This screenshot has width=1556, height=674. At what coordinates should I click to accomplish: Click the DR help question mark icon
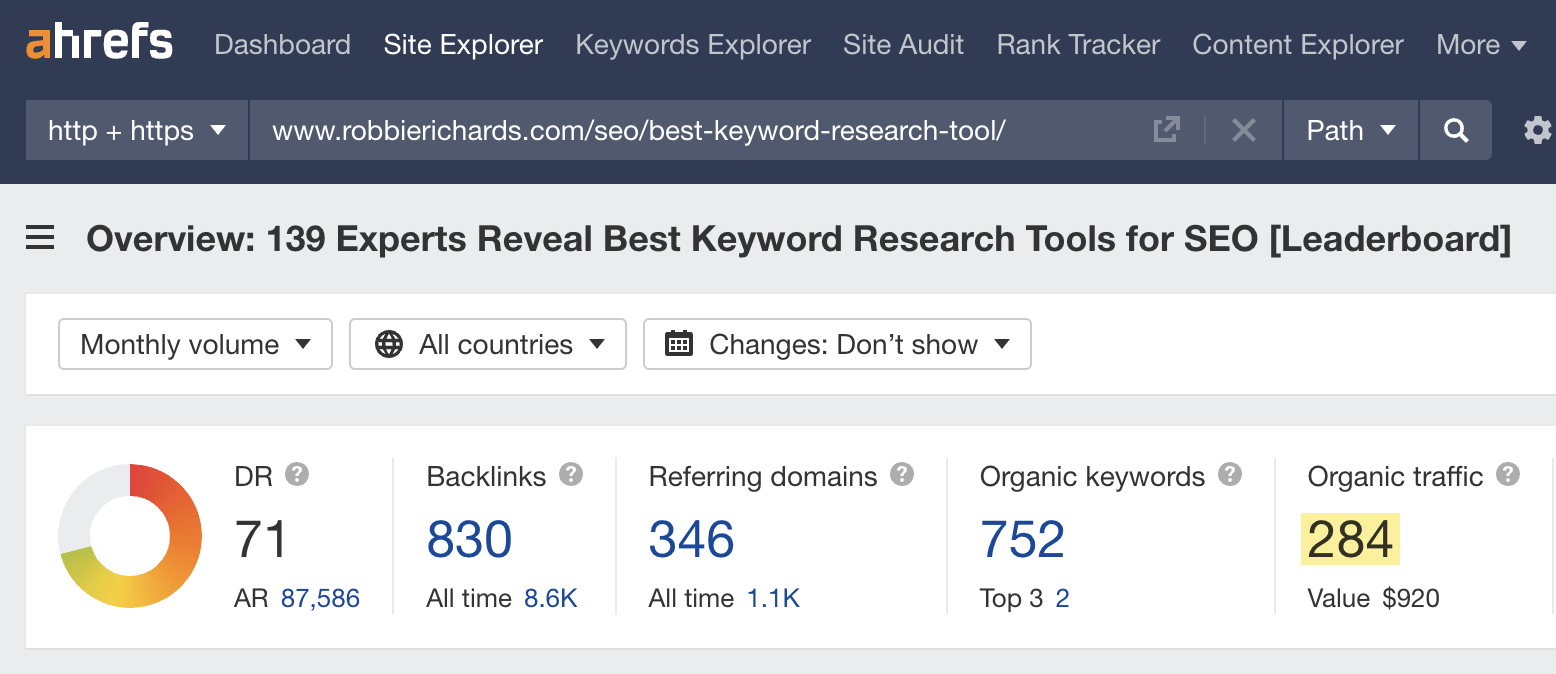tap(297, 476)
